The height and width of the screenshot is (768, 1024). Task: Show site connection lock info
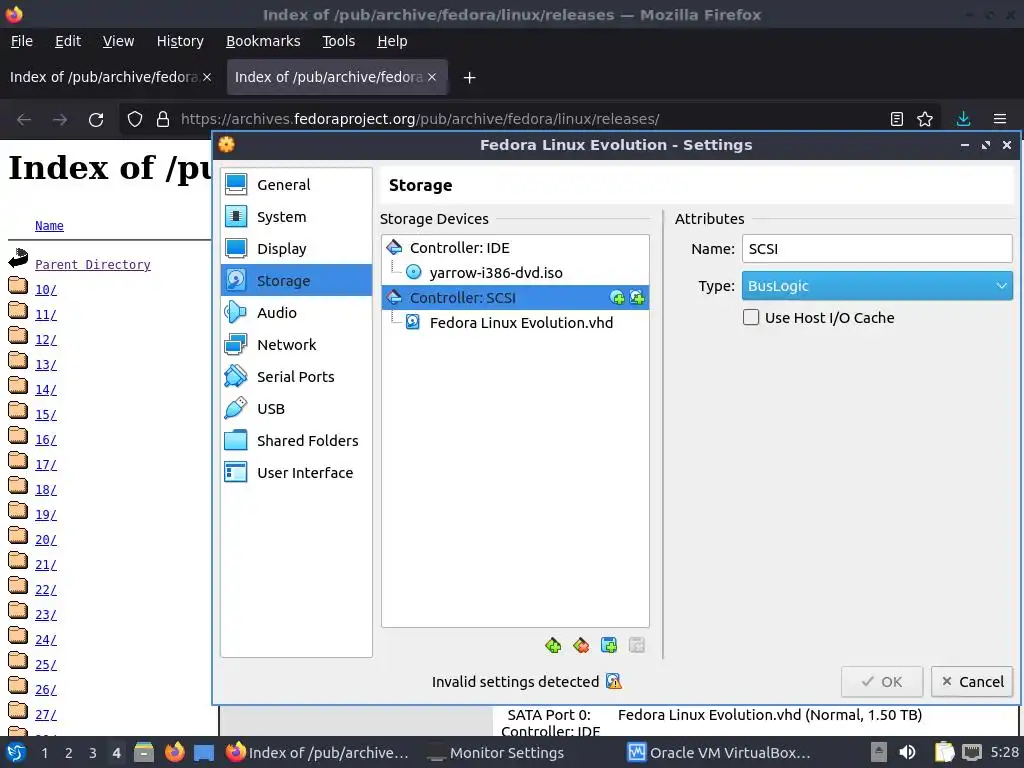click(x=163, y=119)
